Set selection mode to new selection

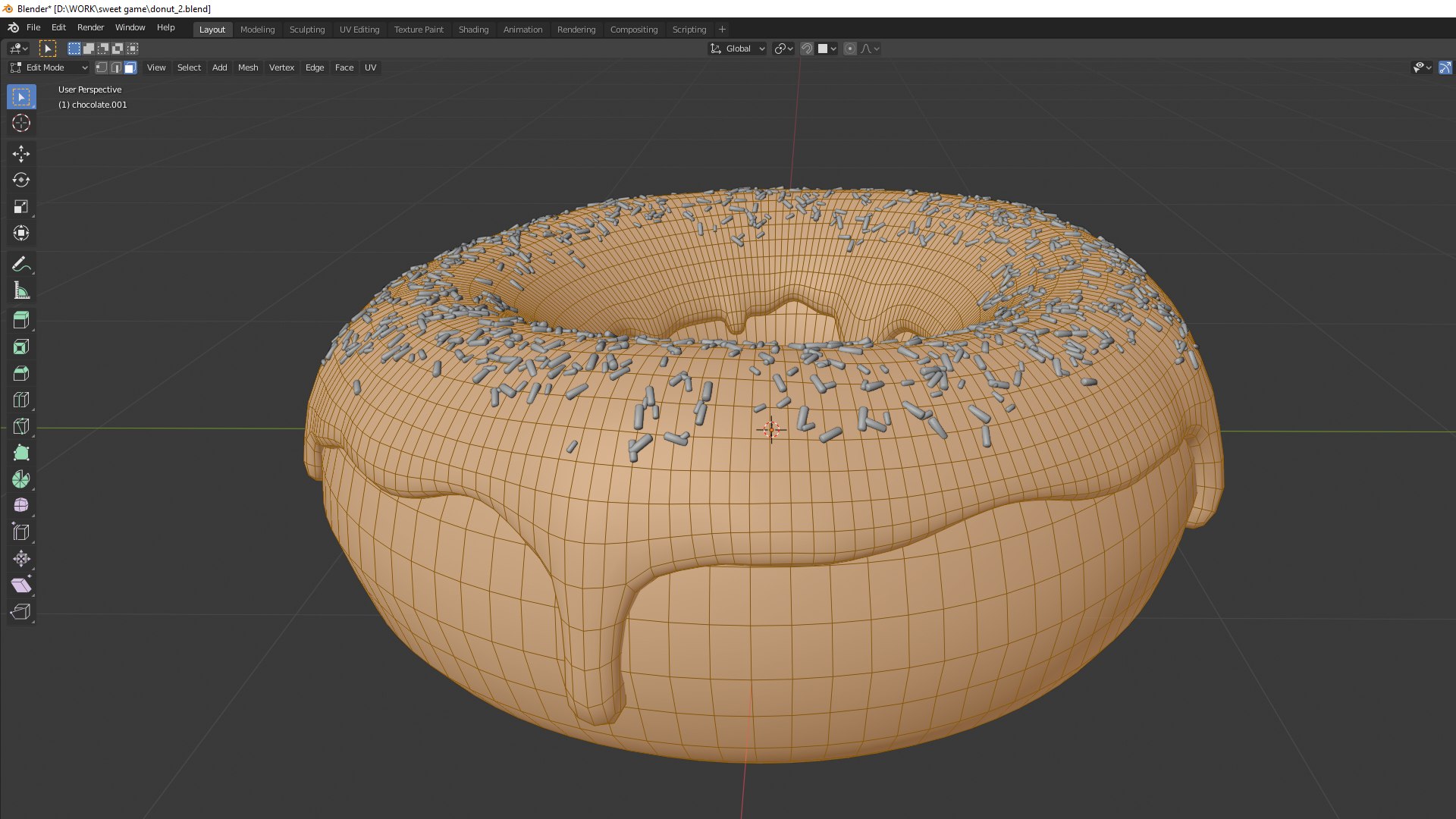click(74, 49)
